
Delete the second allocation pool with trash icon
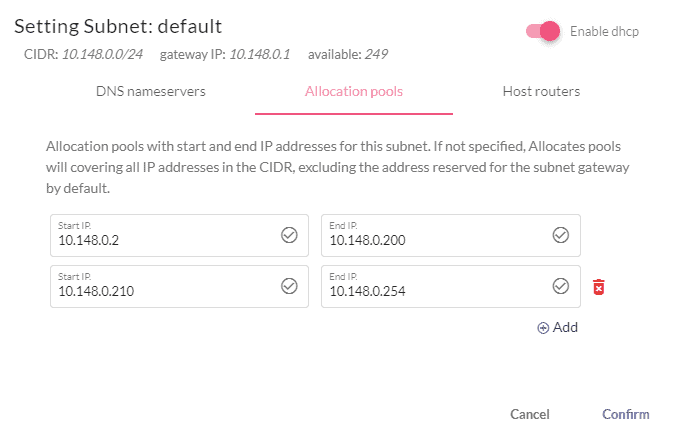(598, 287)
